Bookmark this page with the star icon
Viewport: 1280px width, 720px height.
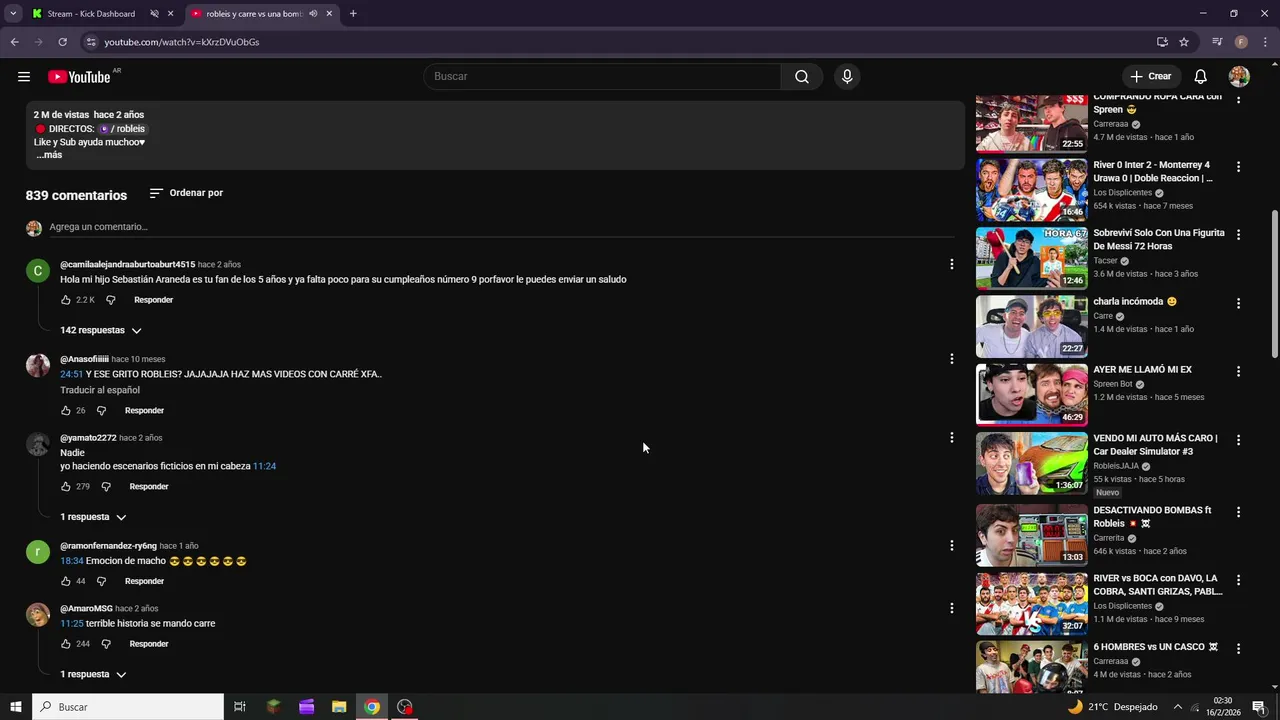(1184, 42)
